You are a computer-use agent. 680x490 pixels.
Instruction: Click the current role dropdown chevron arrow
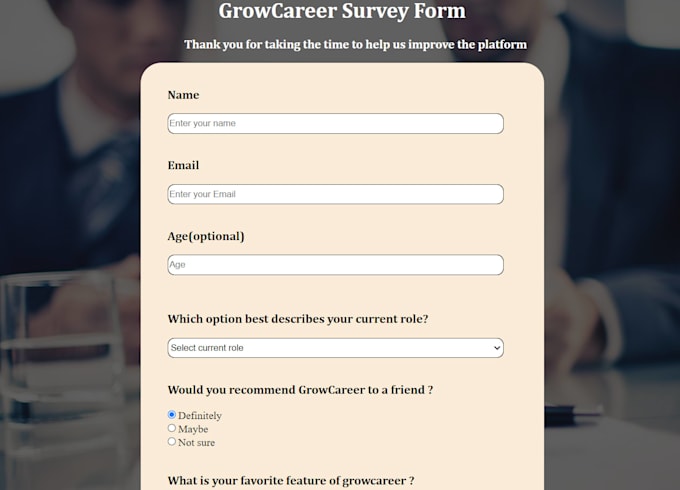click(496, 348)
